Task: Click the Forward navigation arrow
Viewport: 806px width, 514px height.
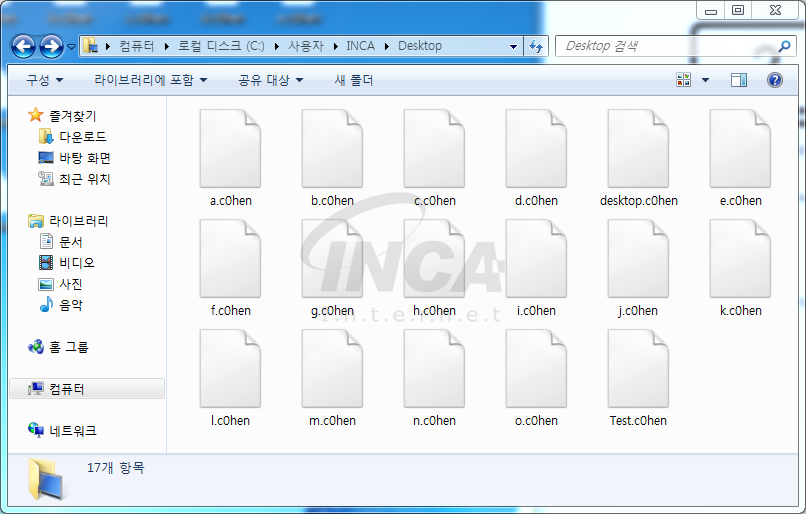Action: [x=51, y=47]
